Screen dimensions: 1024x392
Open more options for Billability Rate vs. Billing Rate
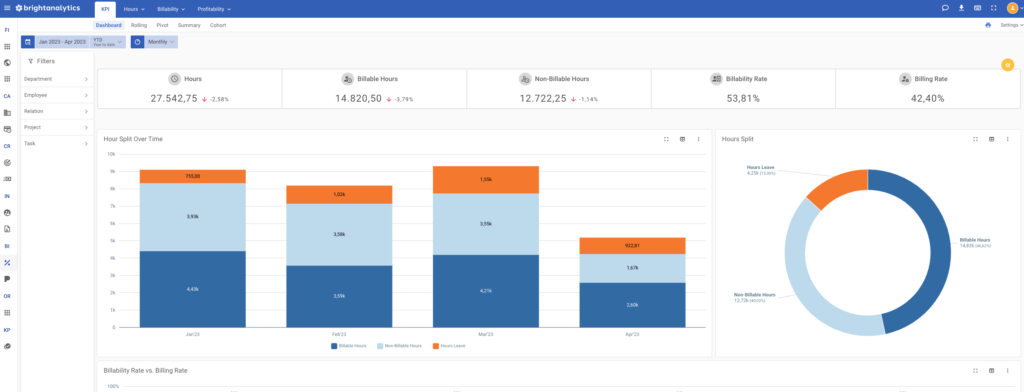[1008, 370]
